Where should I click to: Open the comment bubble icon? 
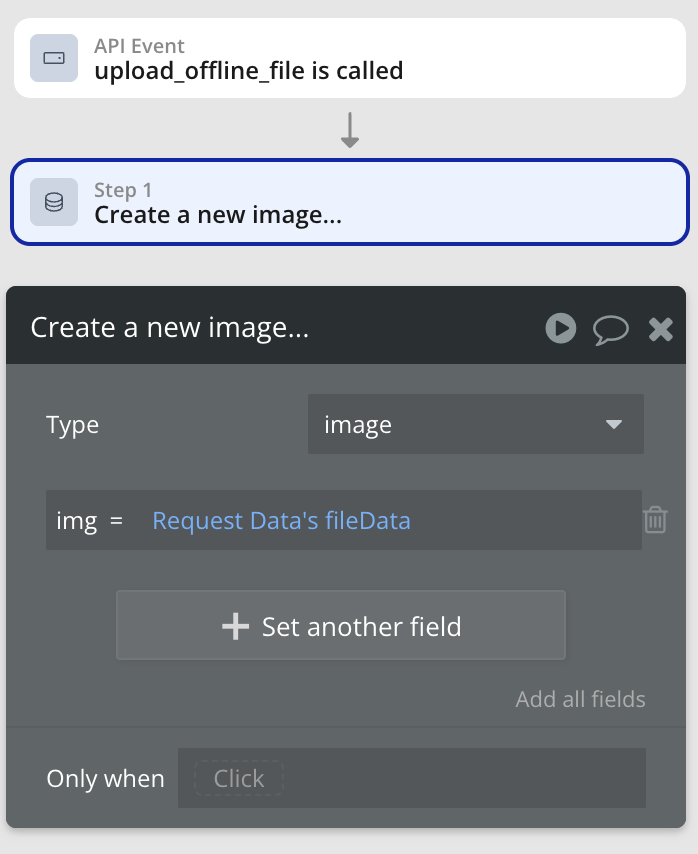point(611,329)
